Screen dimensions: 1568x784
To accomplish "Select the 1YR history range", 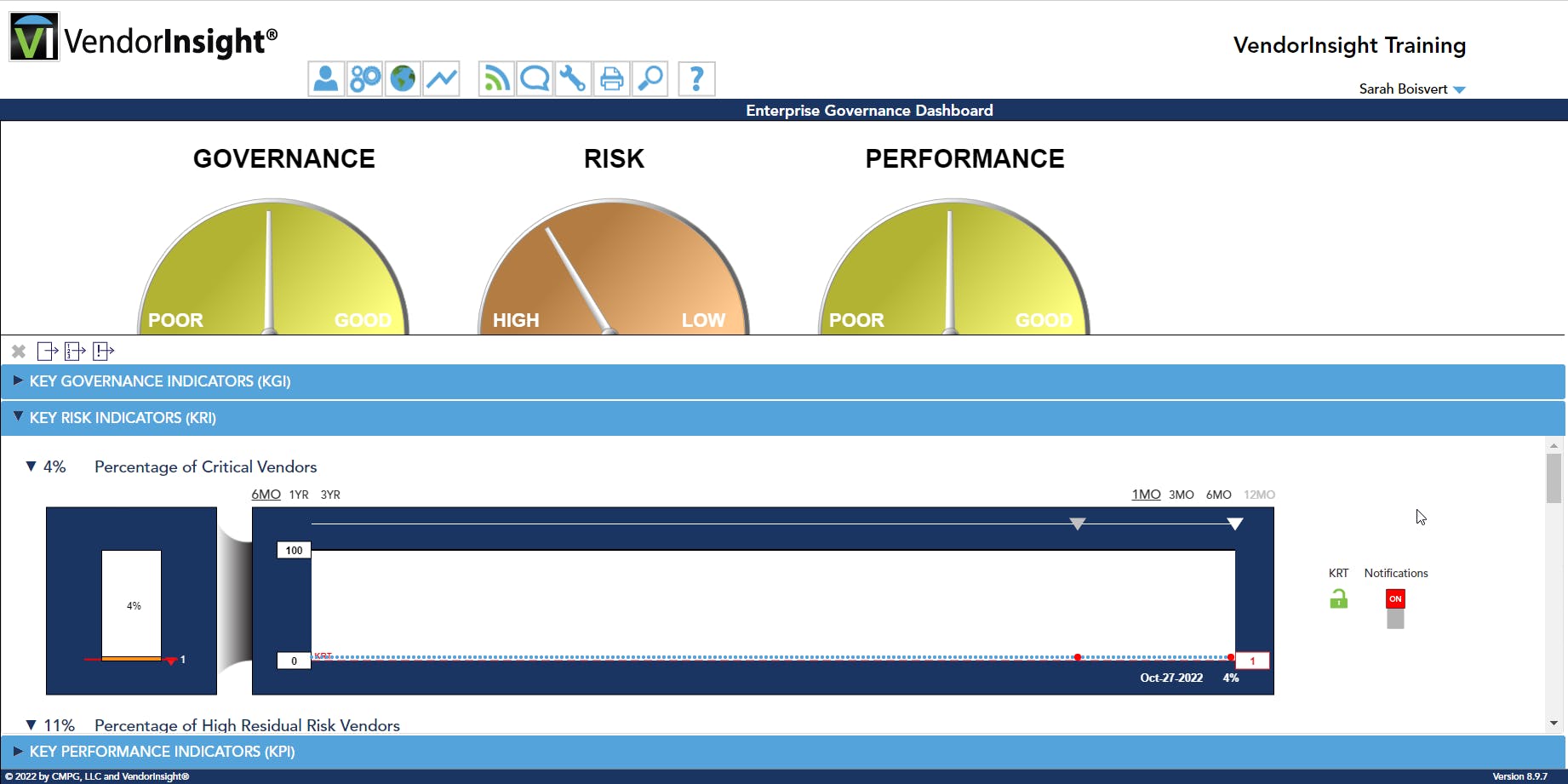I will pos(299,495).
